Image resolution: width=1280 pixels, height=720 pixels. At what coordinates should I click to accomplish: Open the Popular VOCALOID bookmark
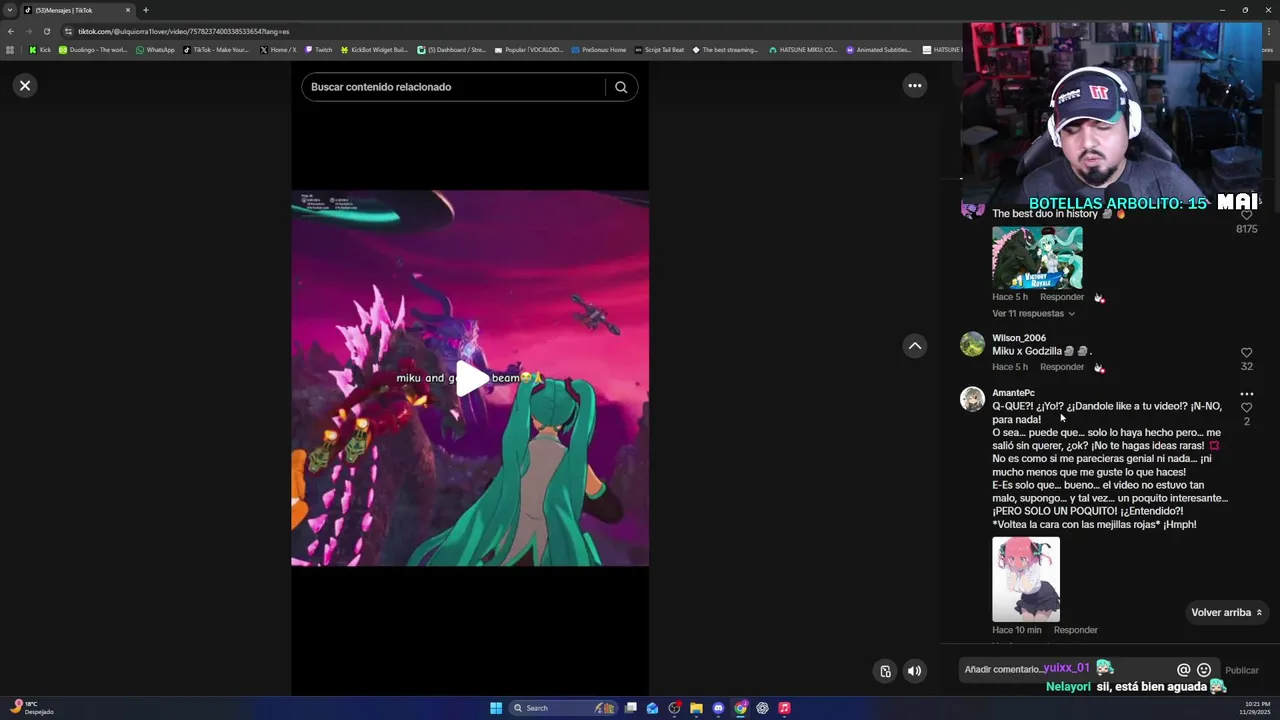(x=529, y=49)
